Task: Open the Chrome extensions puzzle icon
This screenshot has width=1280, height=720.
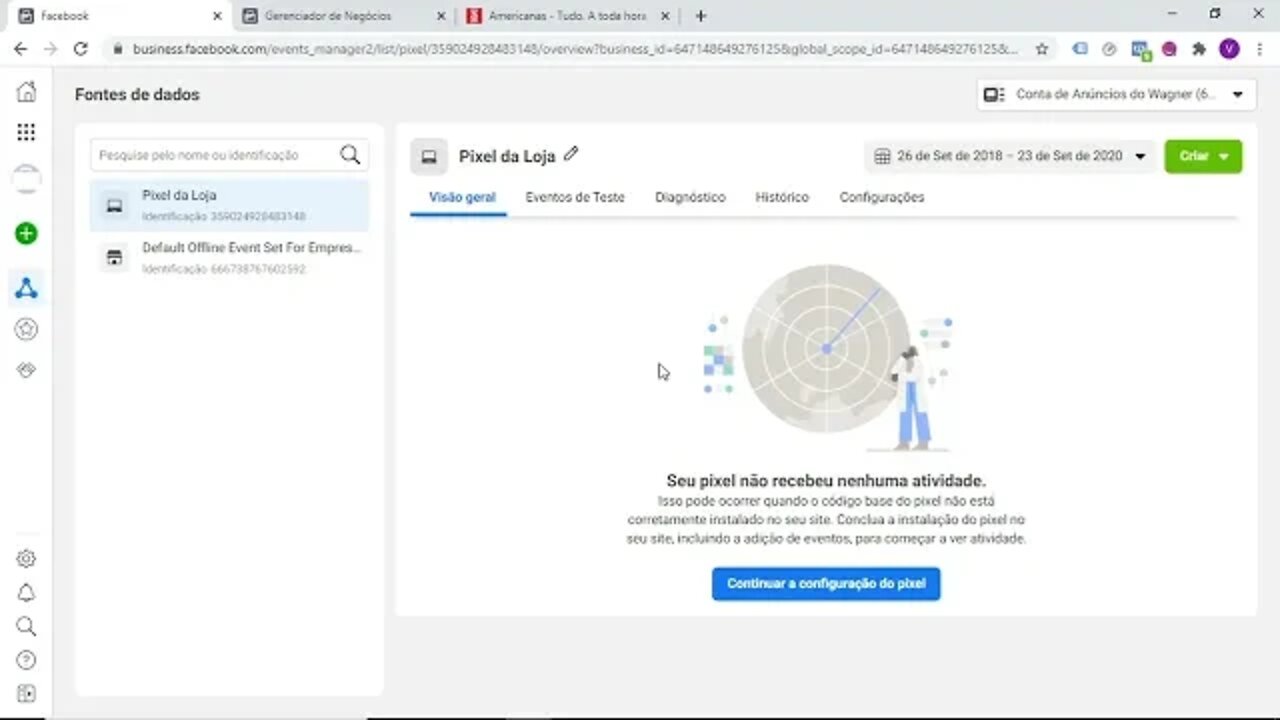Action: (x=1199, y=48)
